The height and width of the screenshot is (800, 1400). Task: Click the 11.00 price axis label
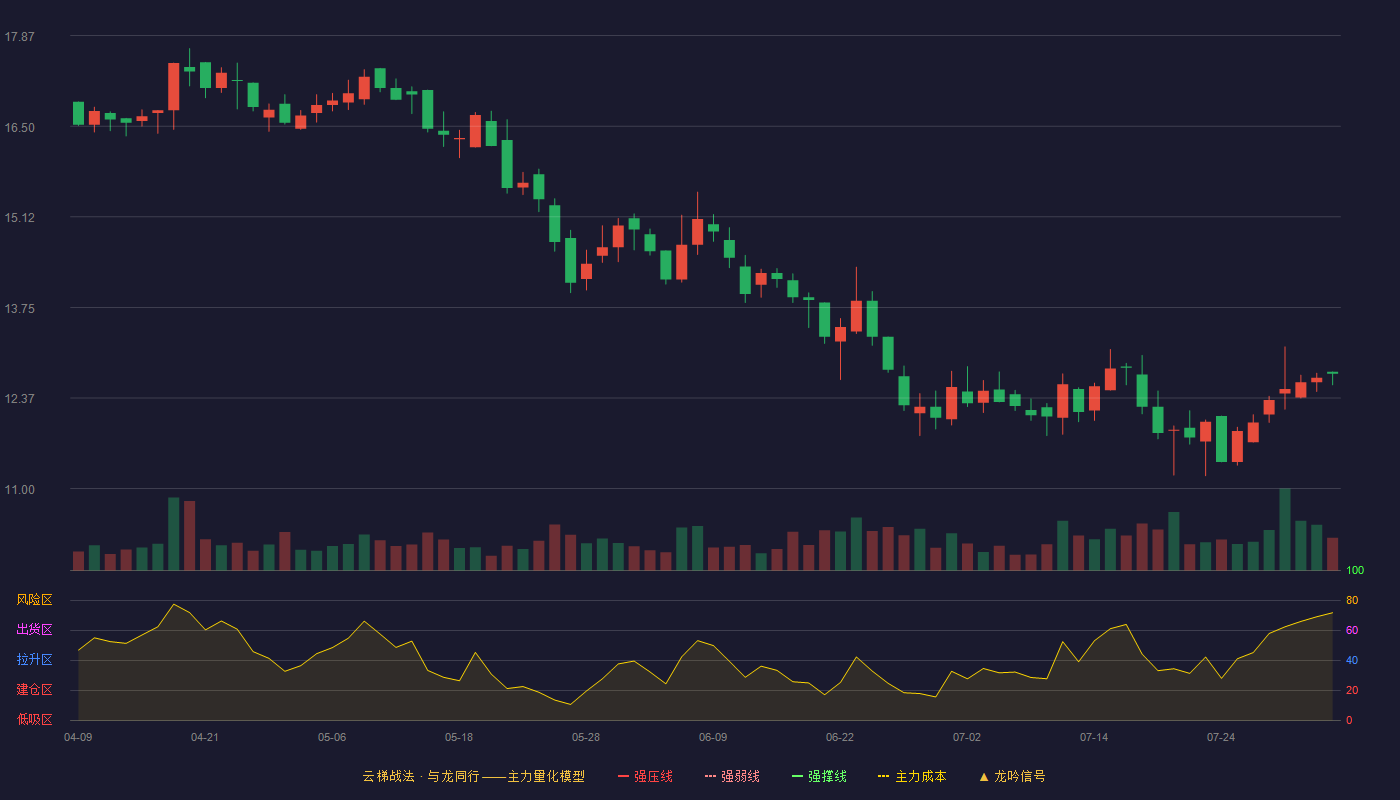20,490
